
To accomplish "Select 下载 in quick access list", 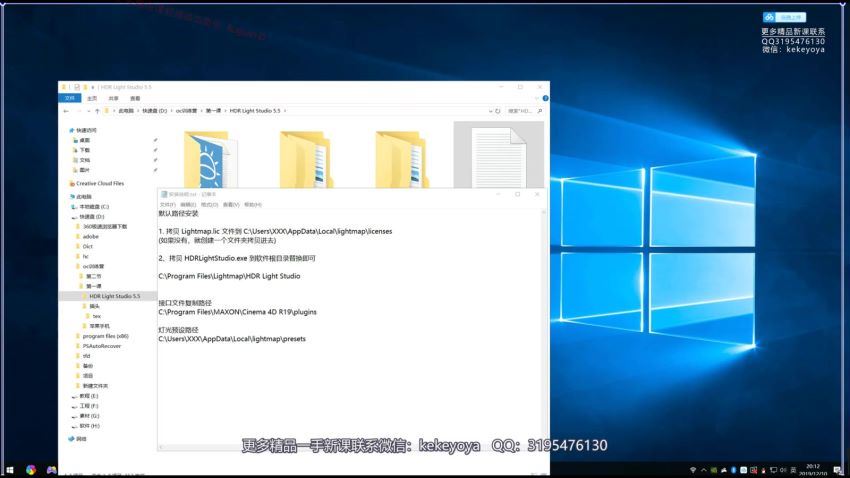I will [85, 150].
